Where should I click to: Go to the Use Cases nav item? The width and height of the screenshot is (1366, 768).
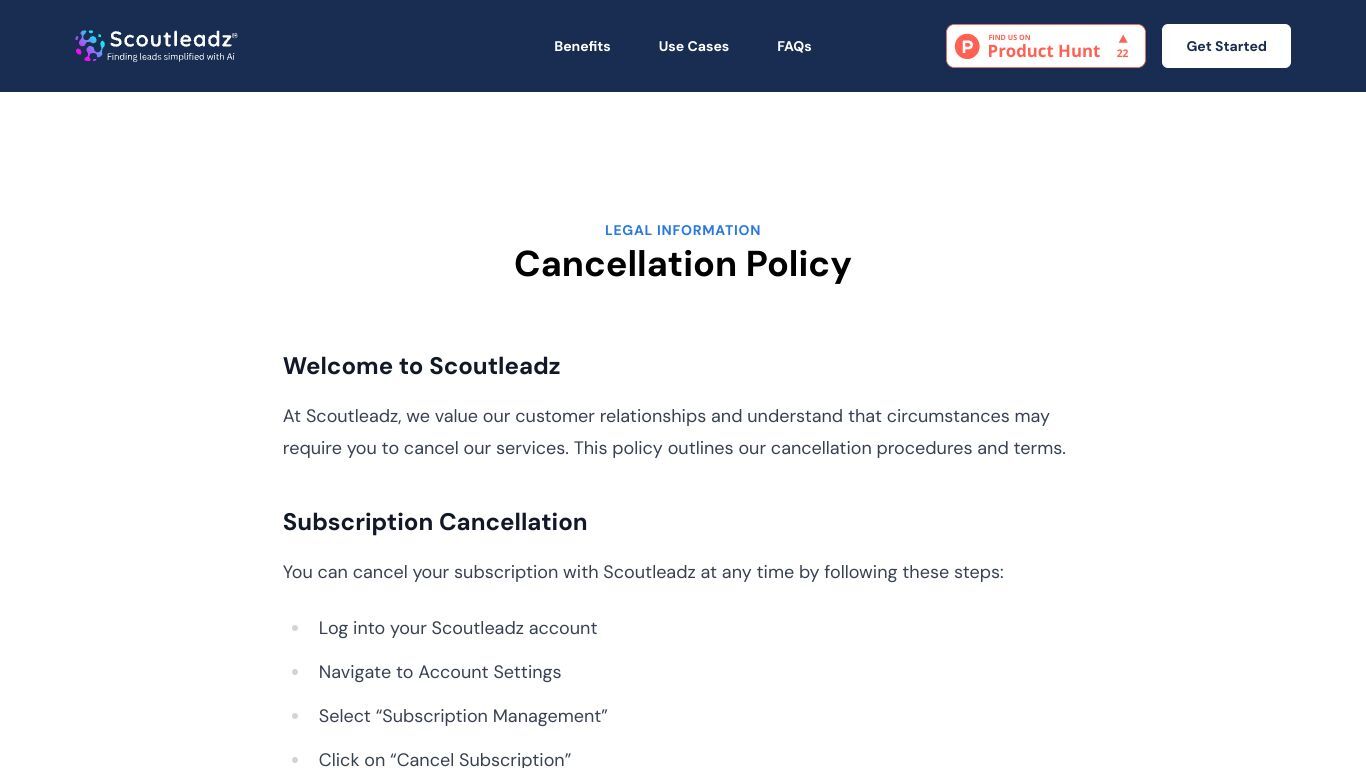[x=693, y=46]
